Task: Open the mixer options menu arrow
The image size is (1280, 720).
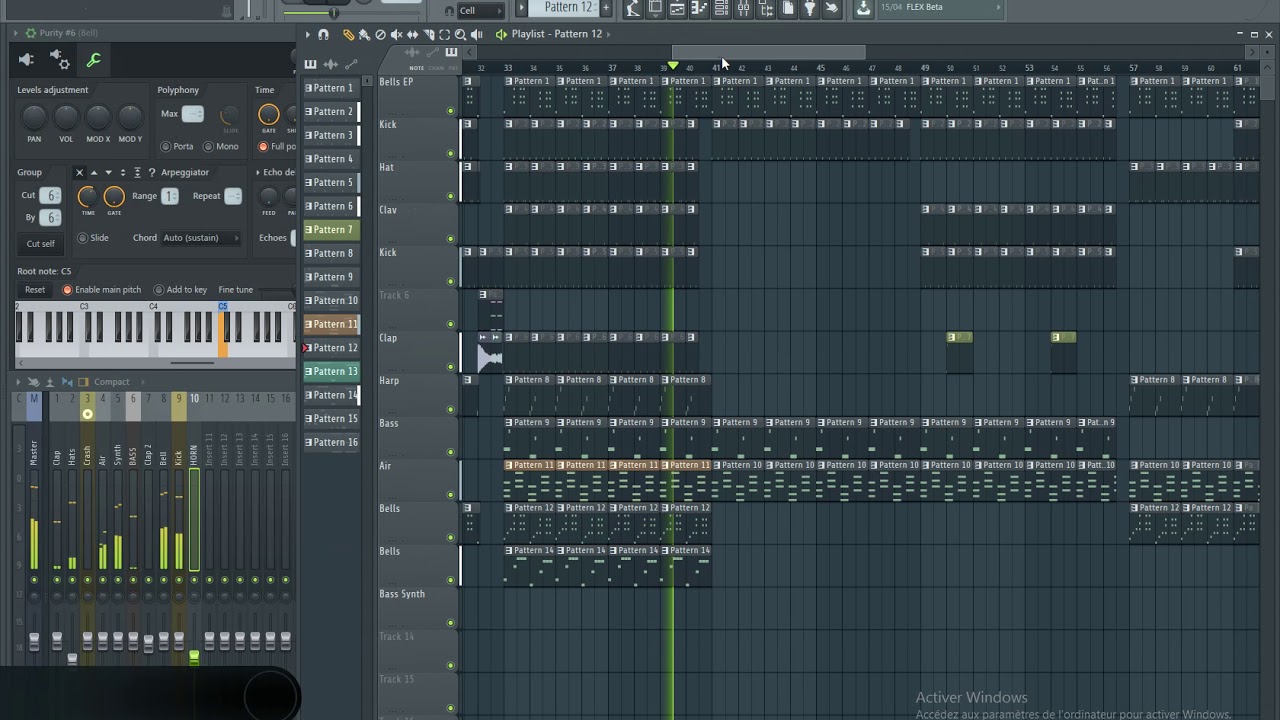Action: (18, 382)
